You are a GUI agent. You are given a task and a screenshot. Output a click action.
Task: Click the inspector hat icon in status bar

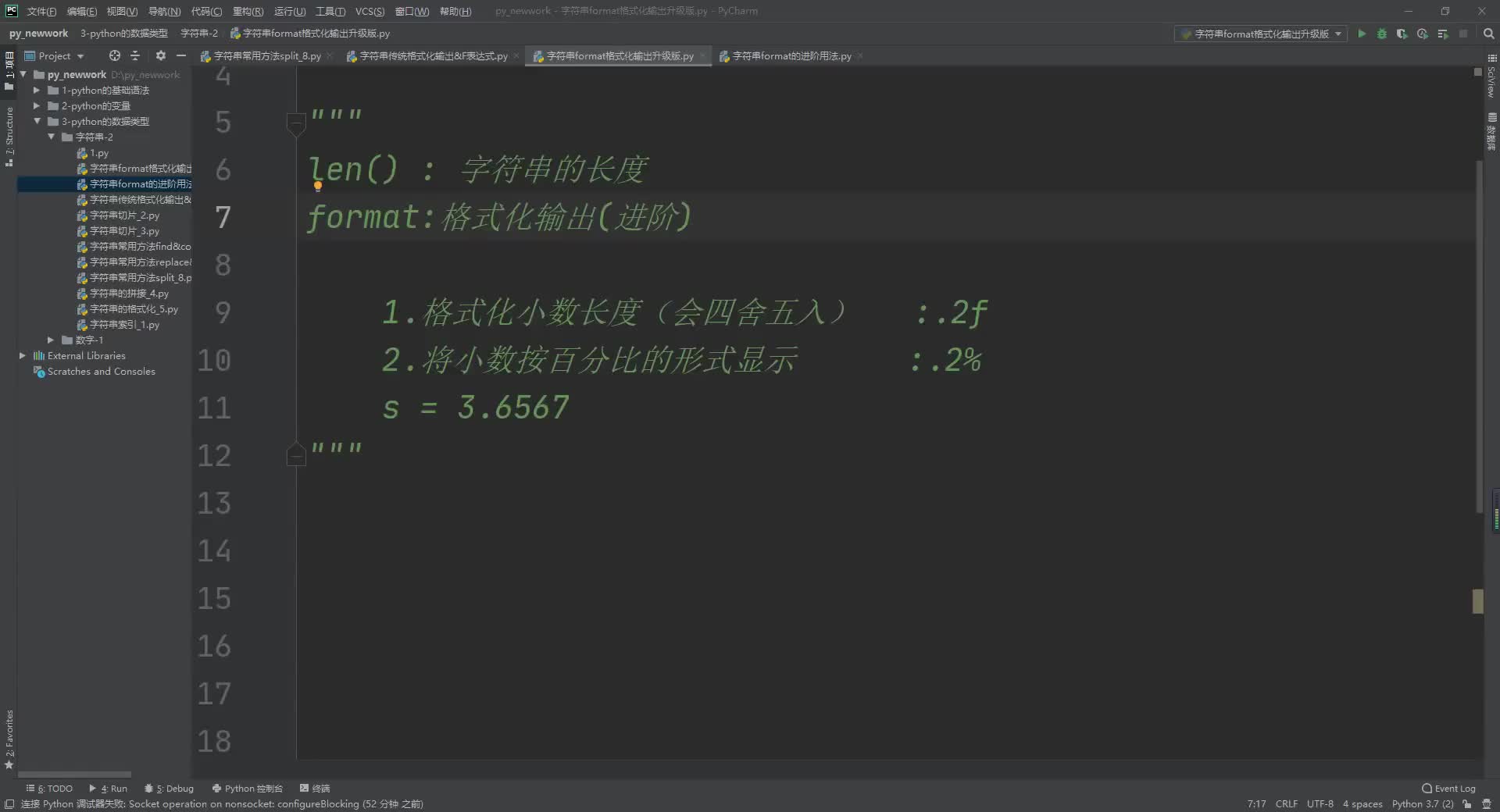tap(1487, 803)
